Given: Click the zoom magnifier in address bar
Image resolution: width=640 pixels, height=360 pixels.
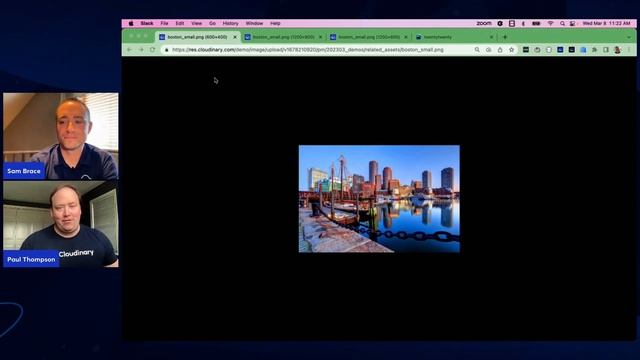Looking at the screenshot, I should [477, 50].
